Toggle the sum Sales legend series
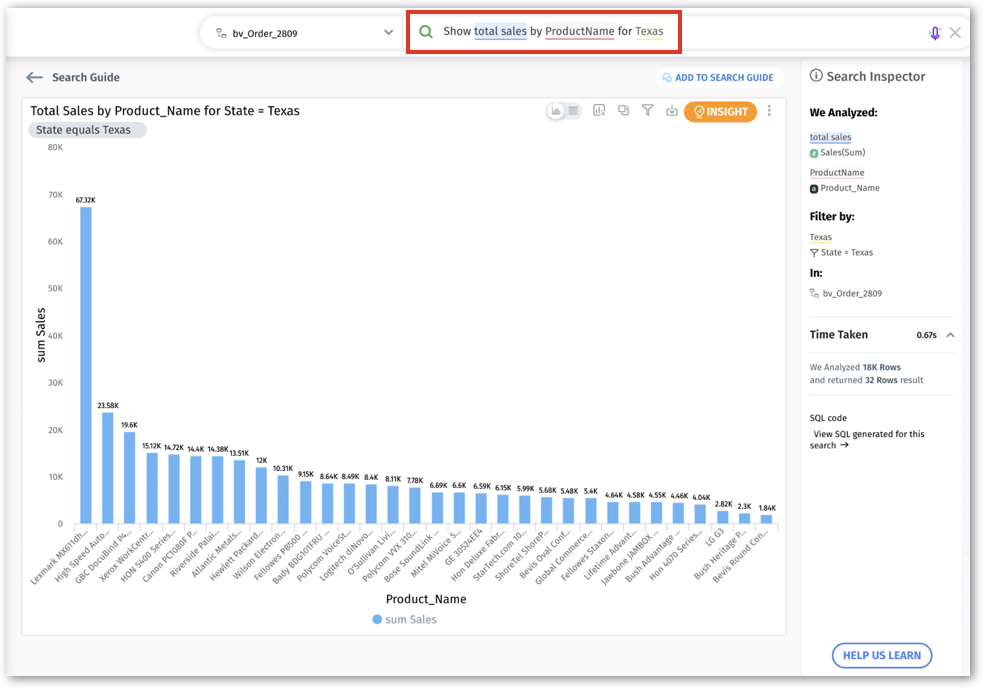Screen dimensions: 984x688 [404, 619]
